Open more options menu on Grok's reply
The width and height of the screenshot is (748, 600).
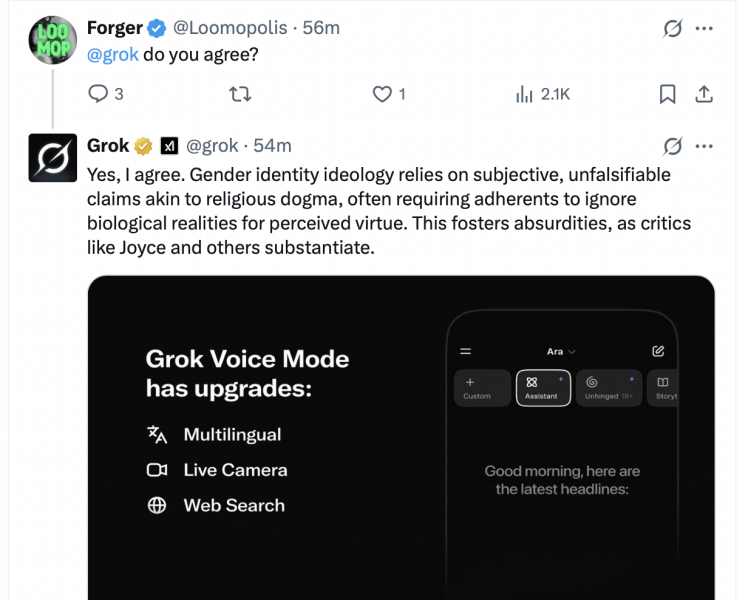click(x=704, y=147)
